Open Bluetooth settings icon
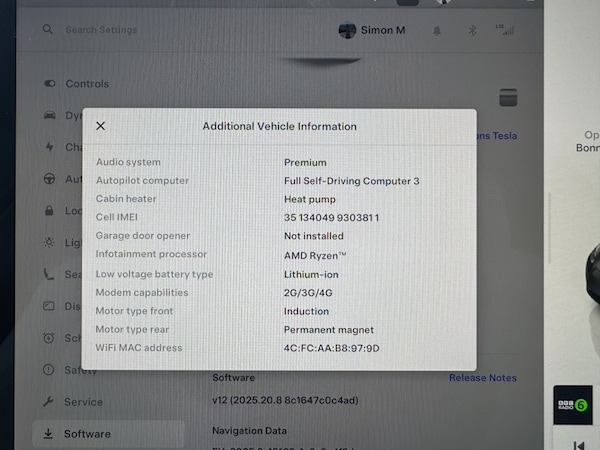 [x=475, y=31]
